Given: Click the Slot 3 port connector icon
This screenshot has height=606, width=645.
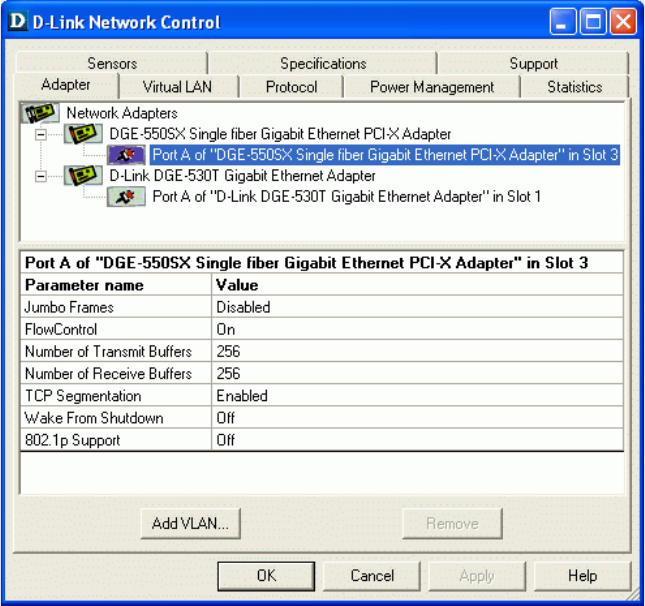Looking at the screenshot, I should (126, 155).
